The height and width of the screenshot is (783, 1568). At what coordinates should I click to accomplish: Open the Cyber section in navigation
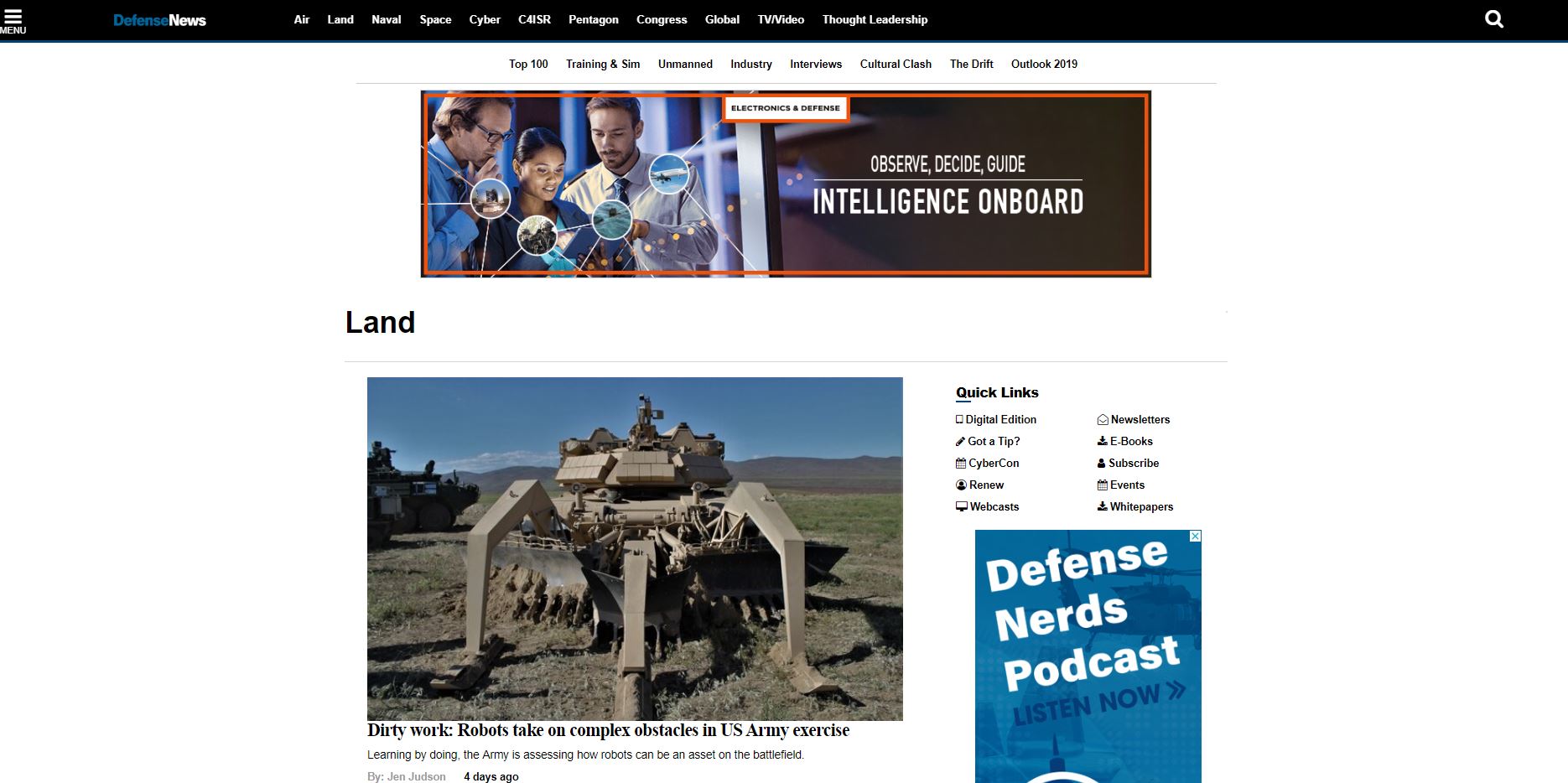pyautogui.click(x=485, y=19)
